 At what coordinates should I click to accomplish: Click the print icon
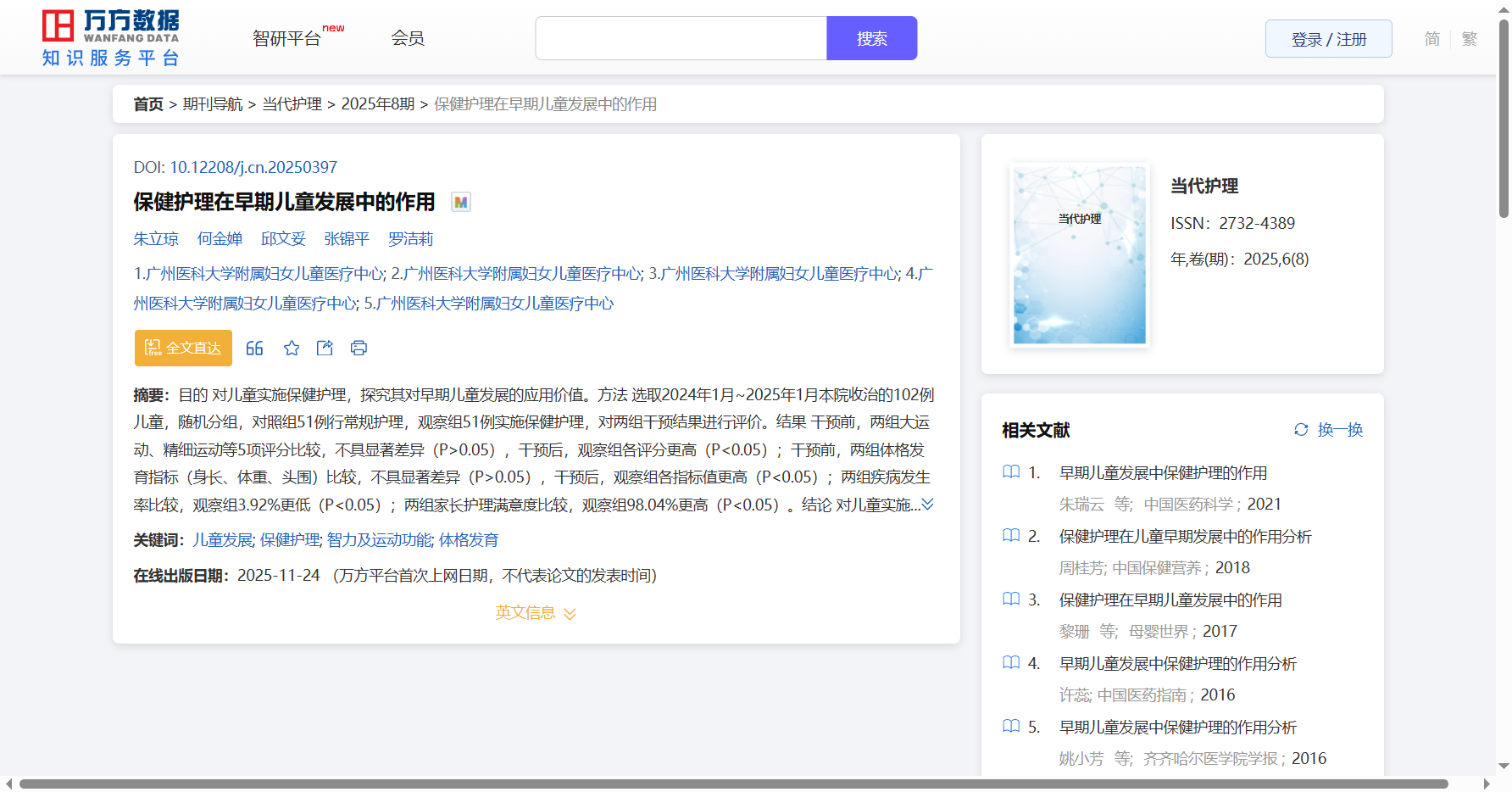(x=359, y=348)
